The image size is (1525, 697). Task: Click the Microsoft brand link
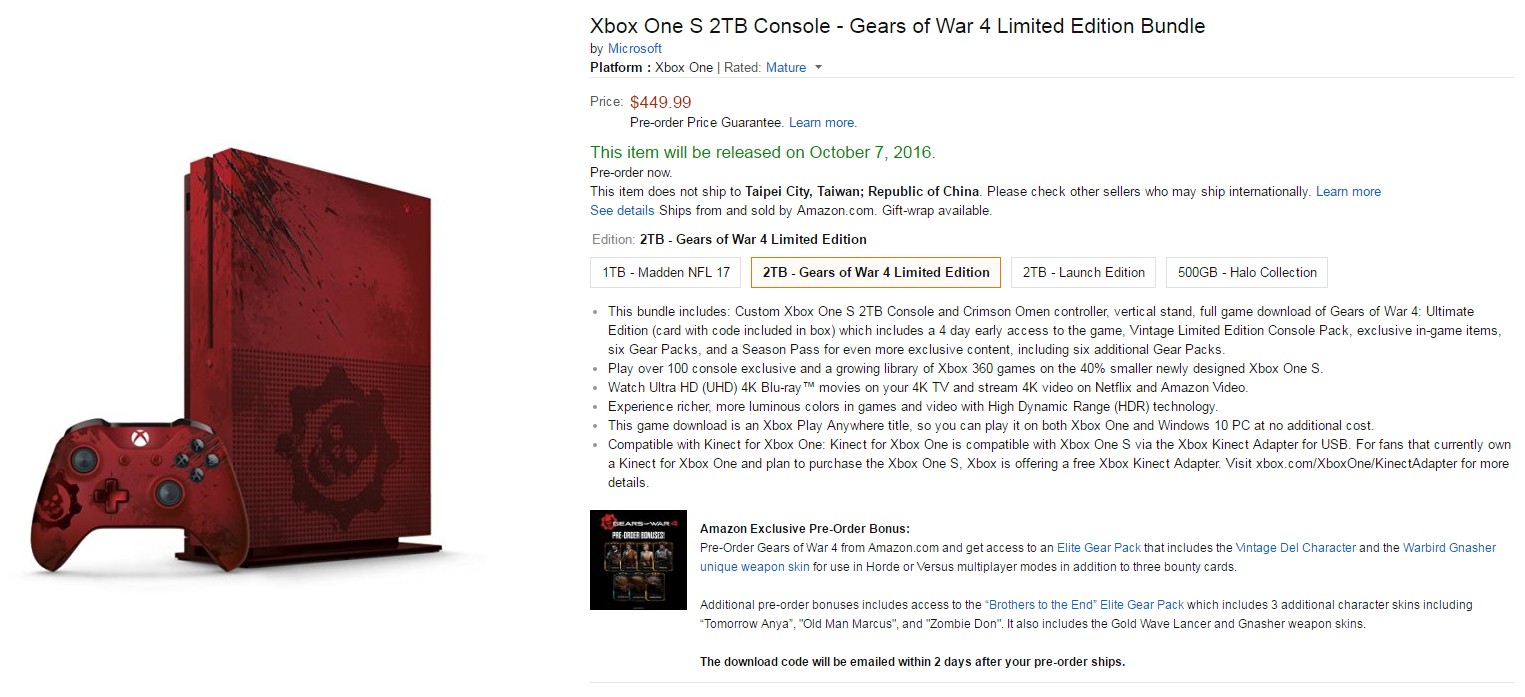[635, 48]
